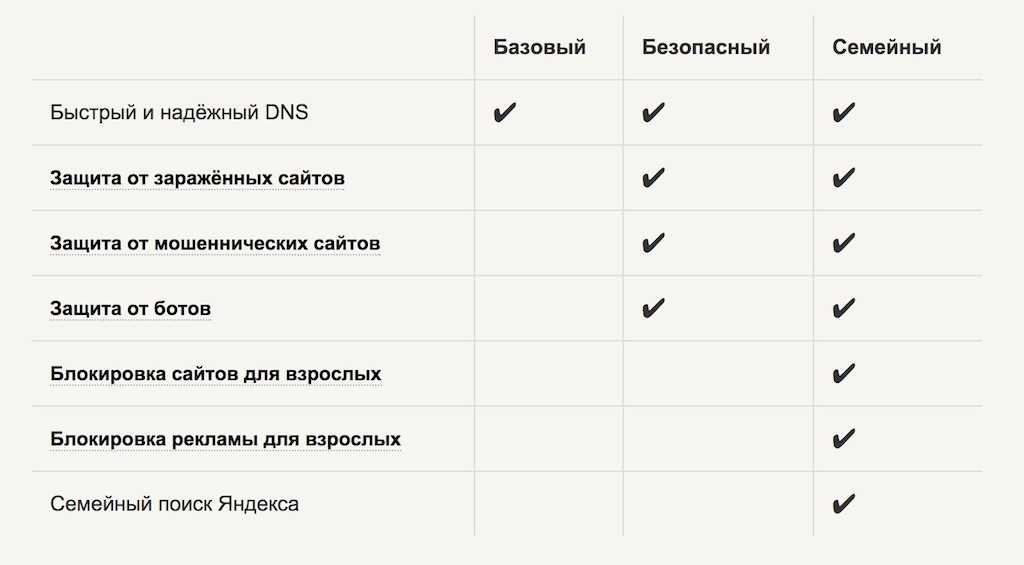
Task: Click Безопасный checkmark for Защита от ботов
Action: tap(654, 308)
